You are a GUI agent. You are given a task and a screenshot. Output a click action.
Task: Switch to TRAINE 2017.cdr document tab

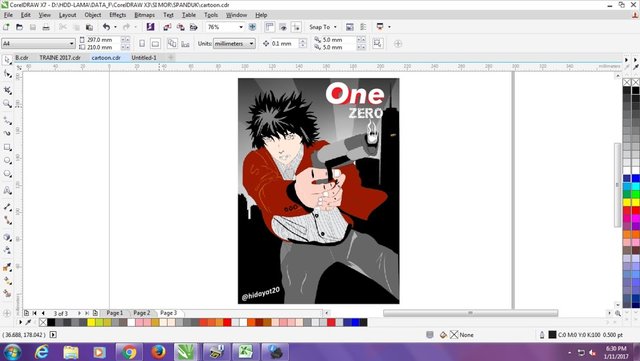(x=60, y=58)
